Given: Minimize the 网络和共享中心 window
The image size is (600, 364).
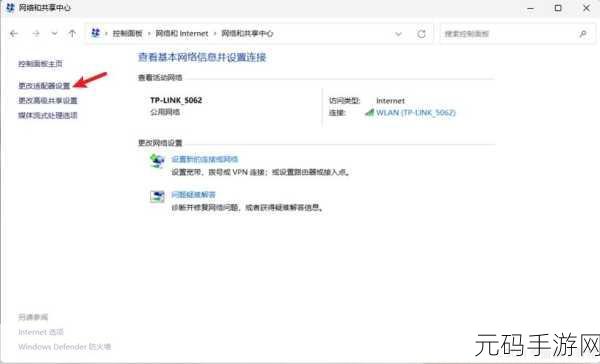Looking at the screenshot, I should coord(530,8).
